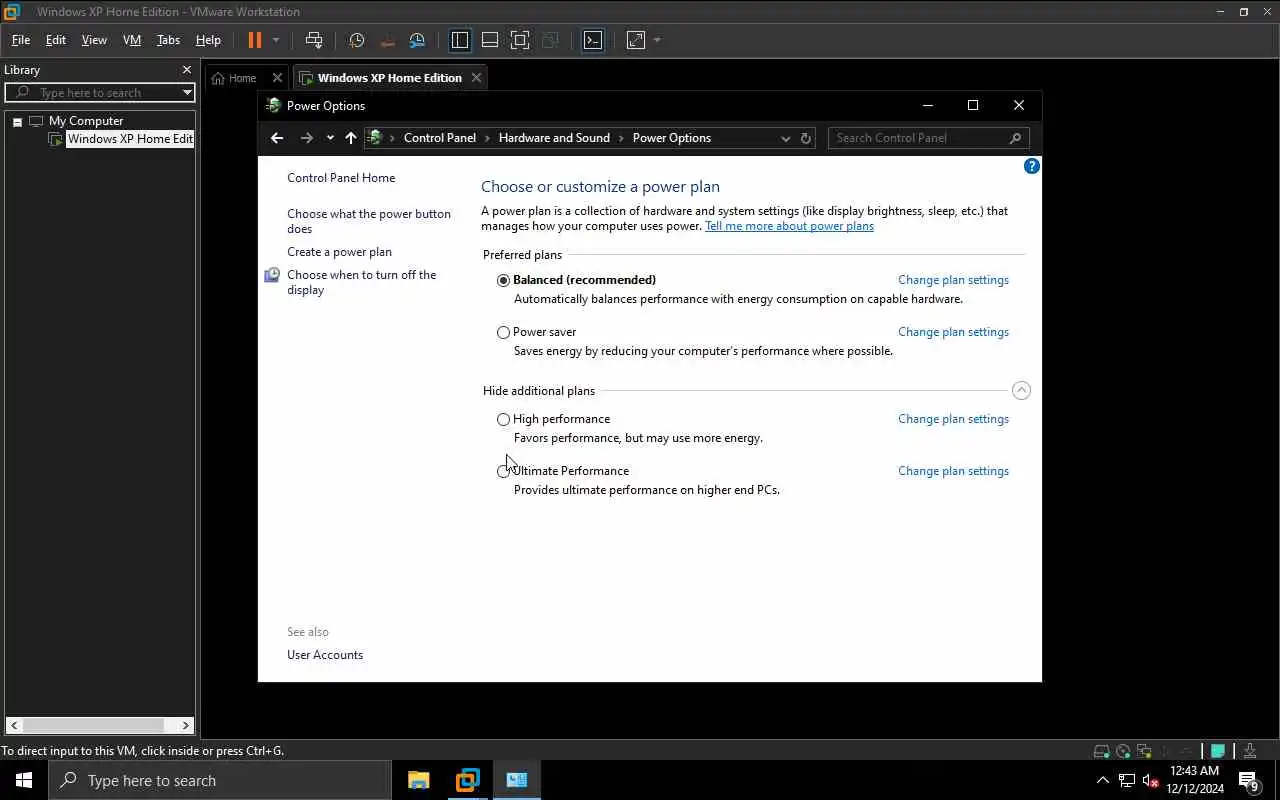Screen dimensions: 1280x800
Task: Open the taskbar notification center
Action: click(x=1249, y=780)
